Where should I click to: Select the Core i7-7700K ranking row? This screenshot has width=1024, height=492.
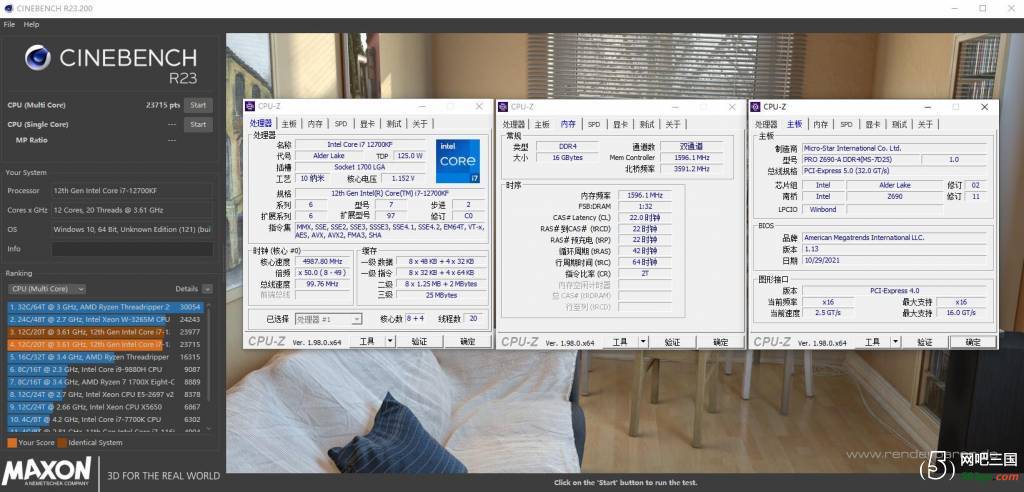106,419
